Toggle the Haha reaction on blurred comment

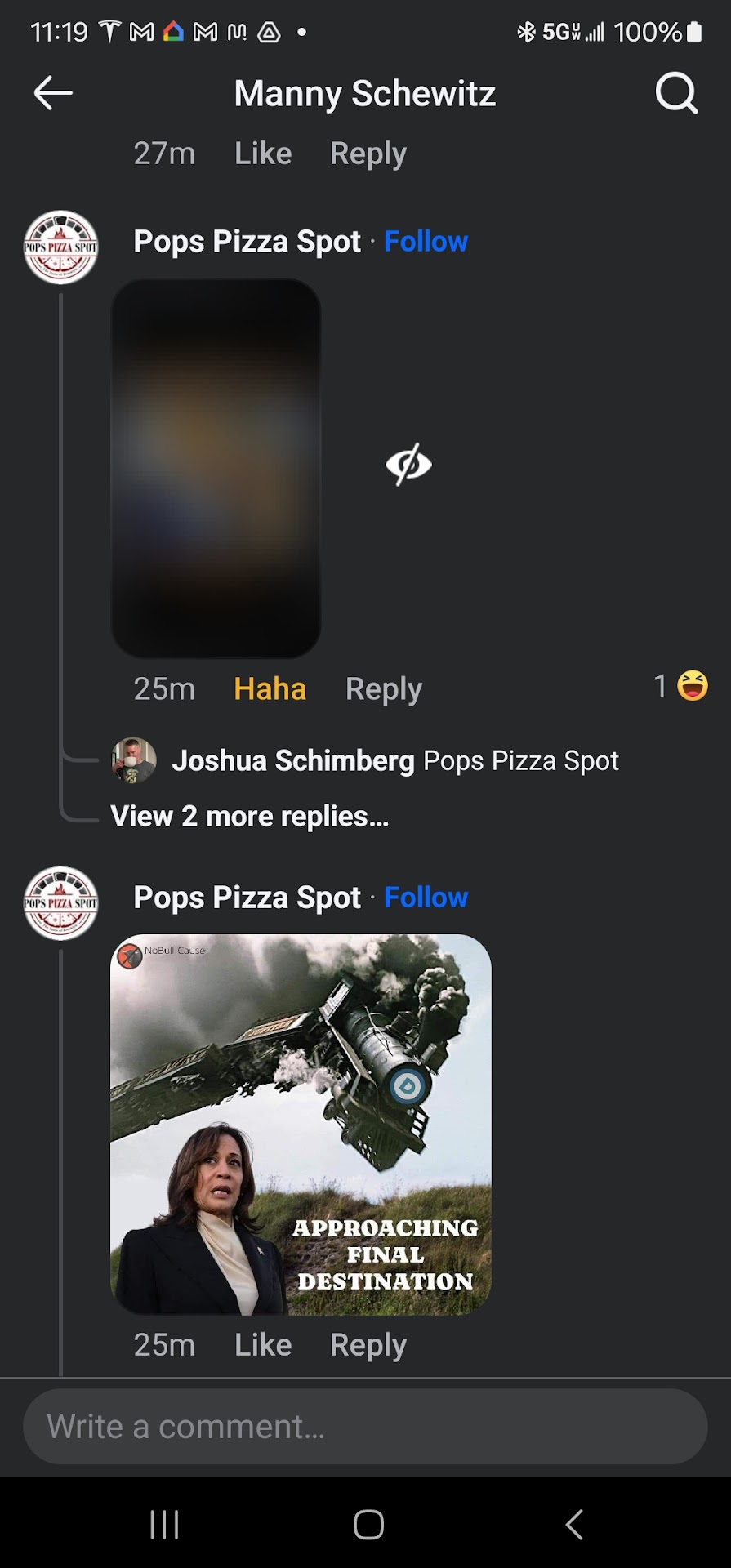pyautogui.click(x=270, y=689)
